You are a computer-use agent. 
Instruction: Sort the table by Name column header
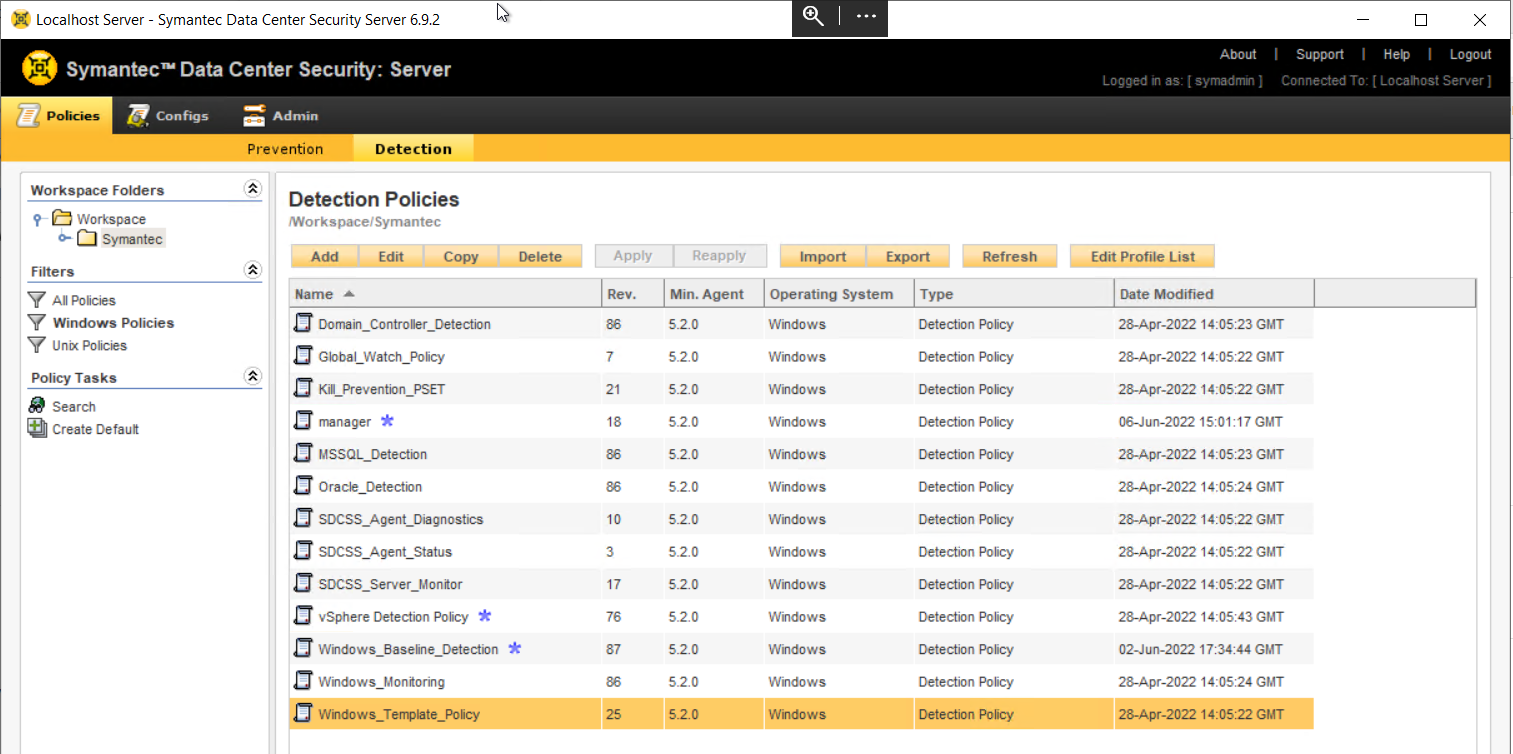coord(314,294)
